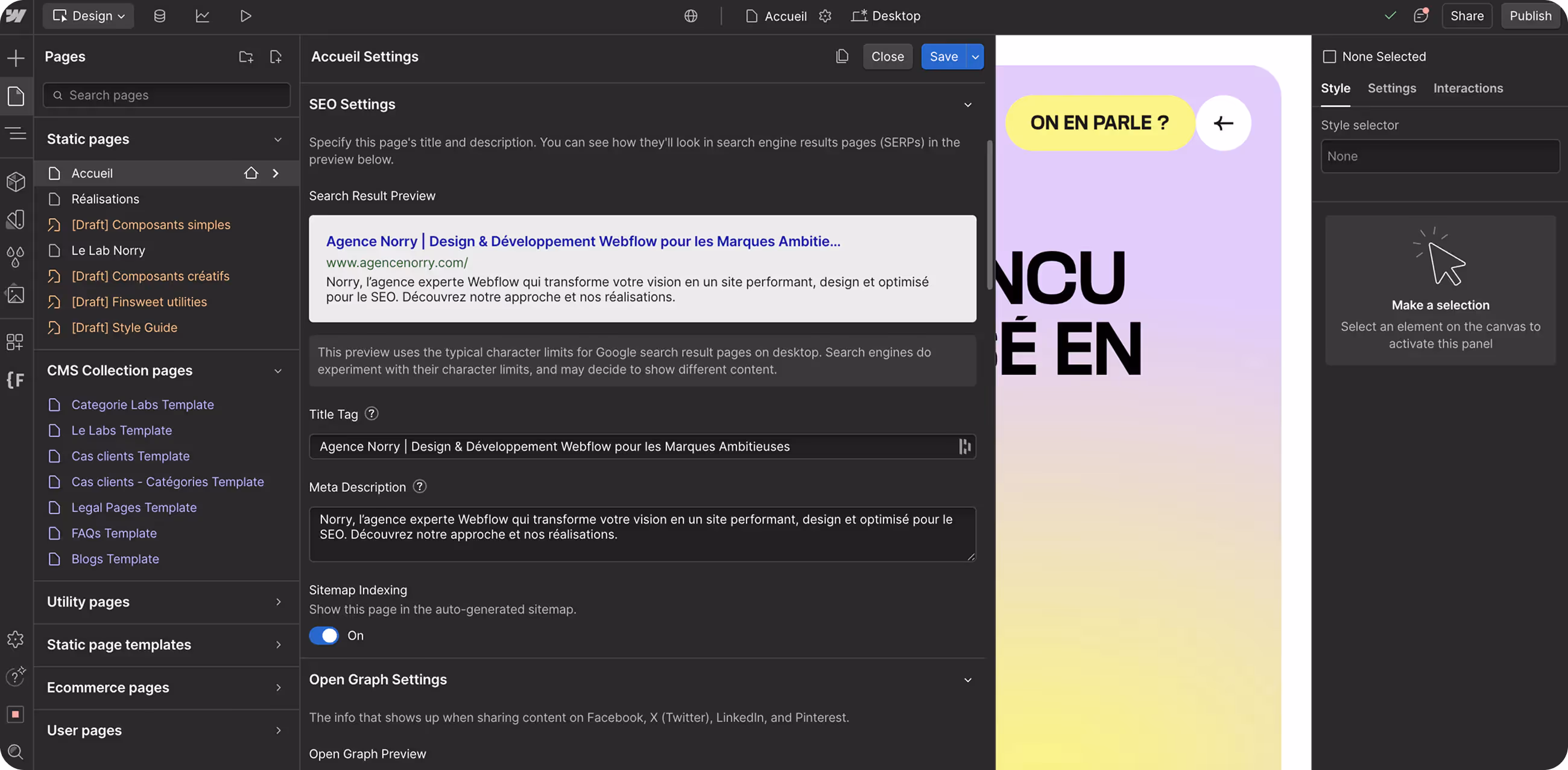Close the Accueil Settings panel
Image resolution: width=1568 pixels, height=770 pixels.
[887, 57]
